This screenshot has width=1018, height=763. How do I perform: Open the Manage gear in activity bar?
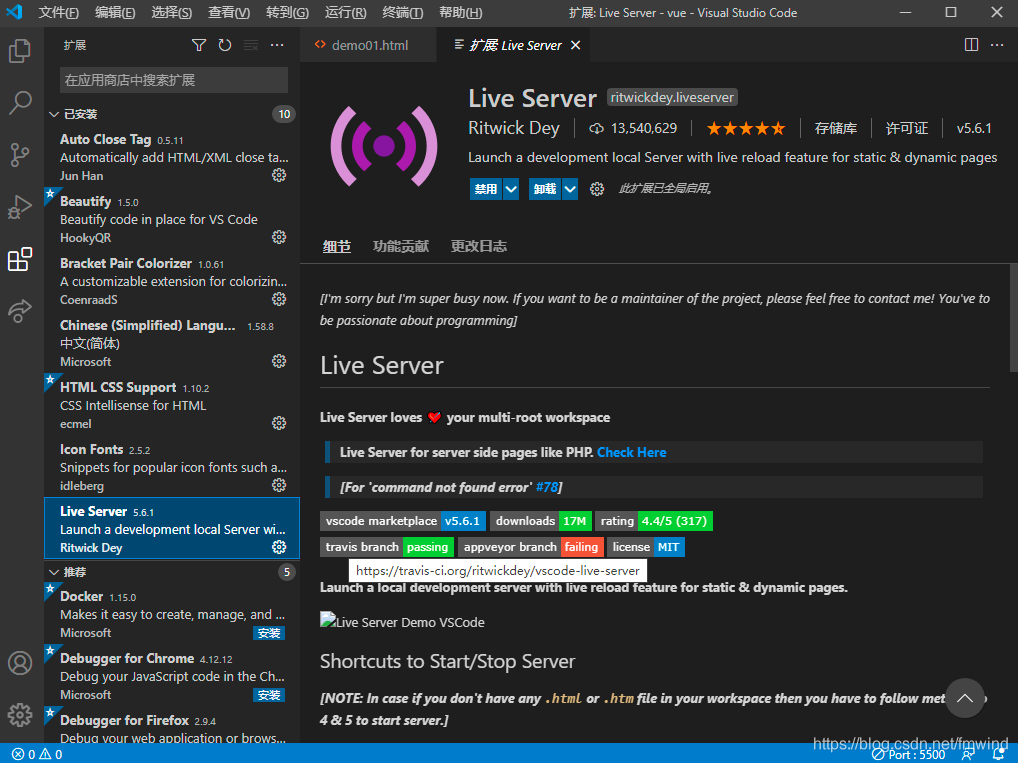coord(20,714)
